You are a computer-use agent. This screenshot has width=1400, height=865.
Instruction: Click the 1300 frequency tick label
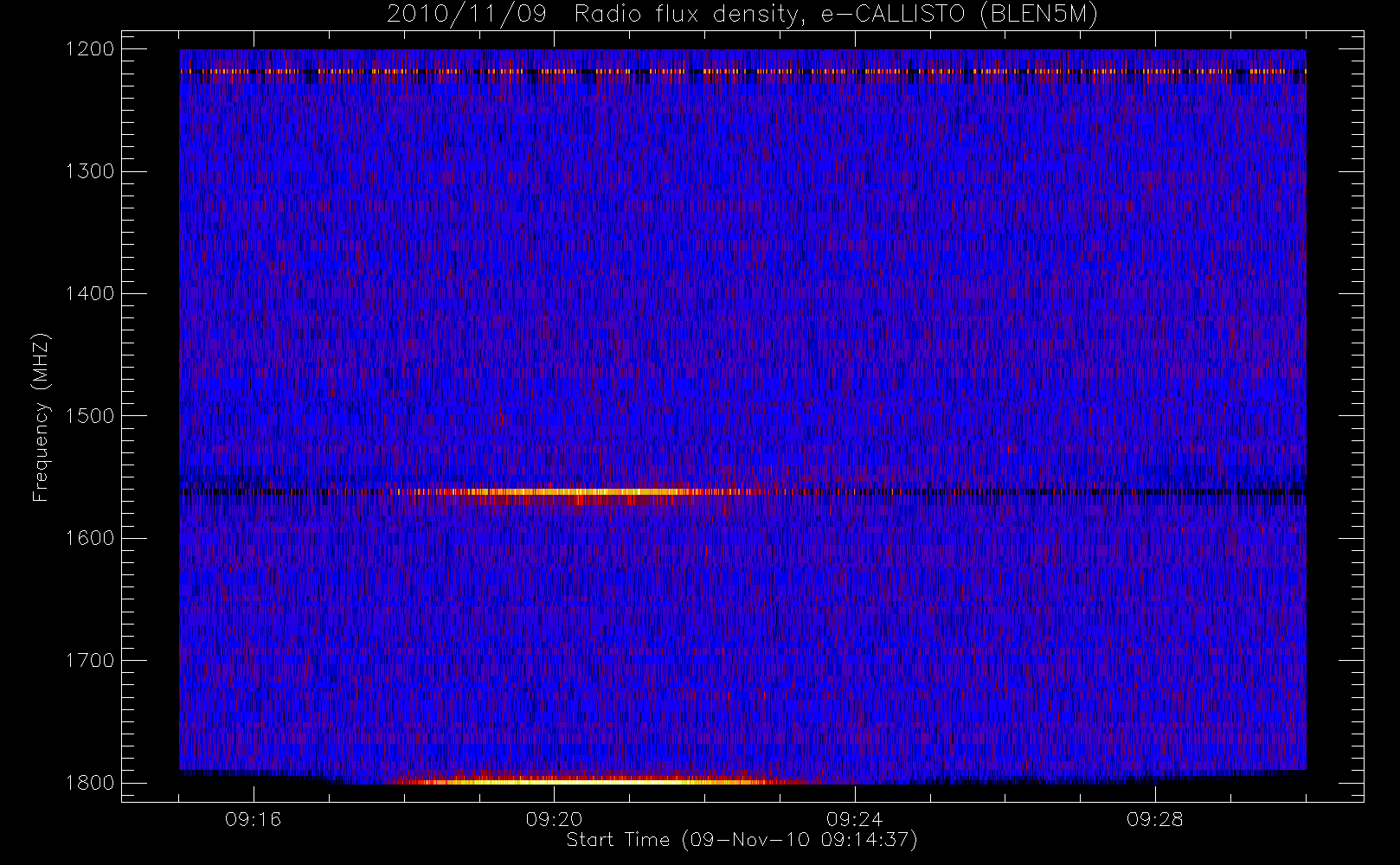coord(90,171)
